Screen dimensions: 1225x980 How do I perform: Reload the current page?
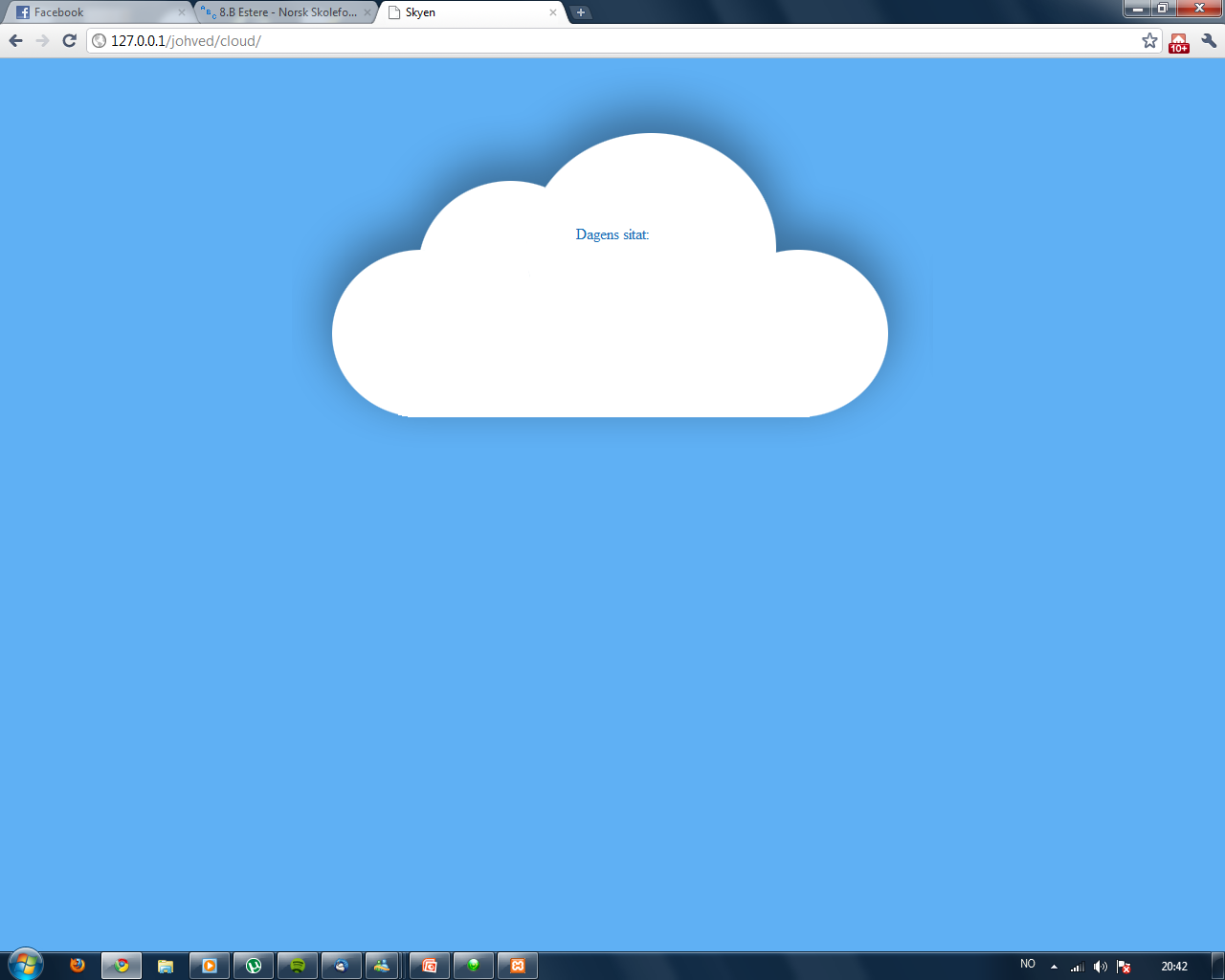[x=69, y=40]
